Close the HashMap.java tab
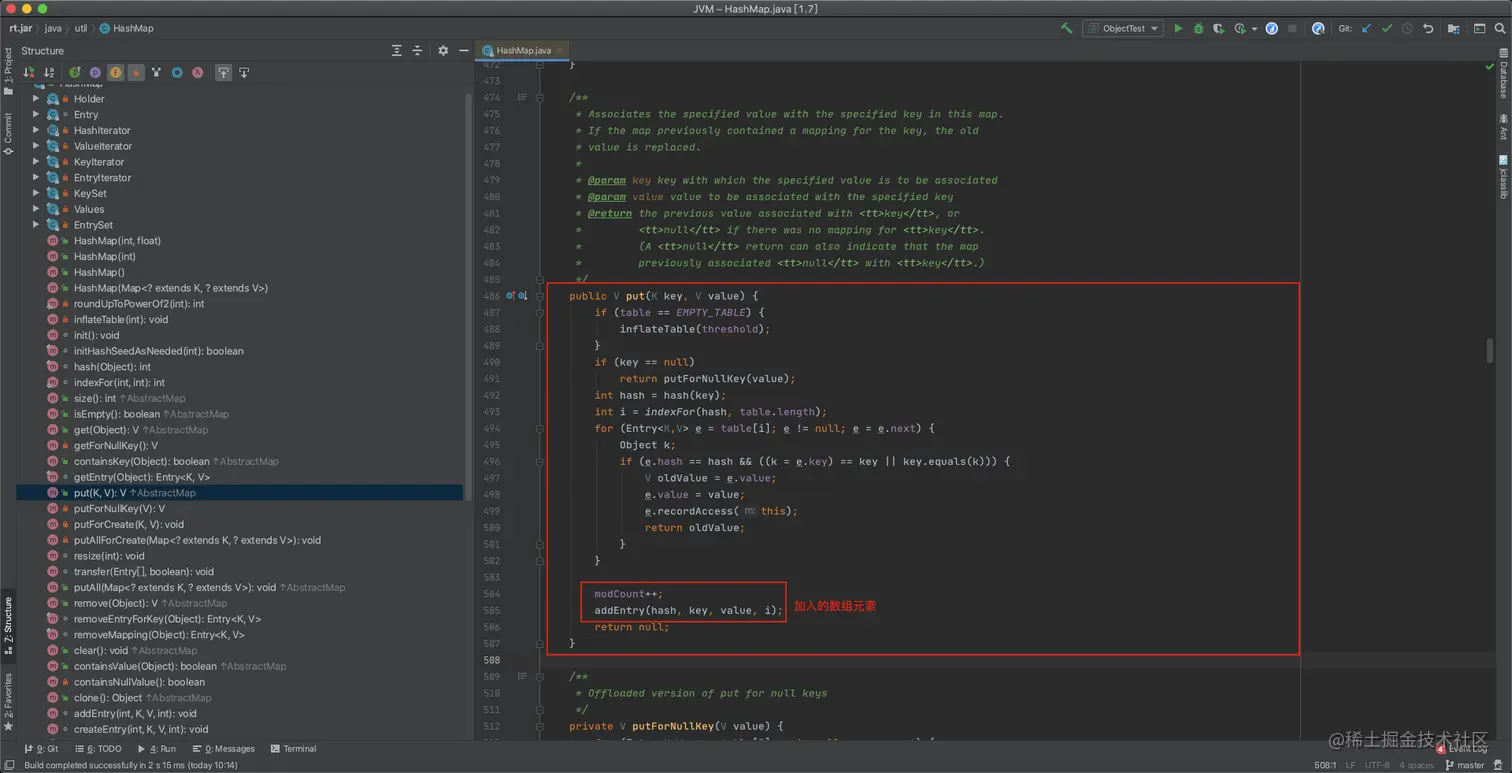The width and height of the screenshot is (1512, 773). click(561, 50)
